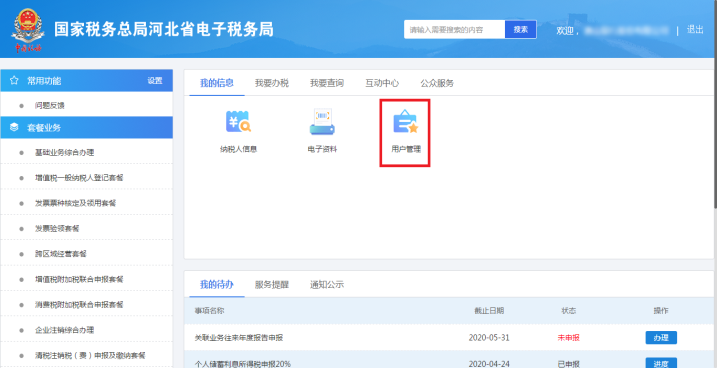Open 清税注销税（费）申报及缴纳套餐
This screenshot has height=368, width=717.
(90, 355)
